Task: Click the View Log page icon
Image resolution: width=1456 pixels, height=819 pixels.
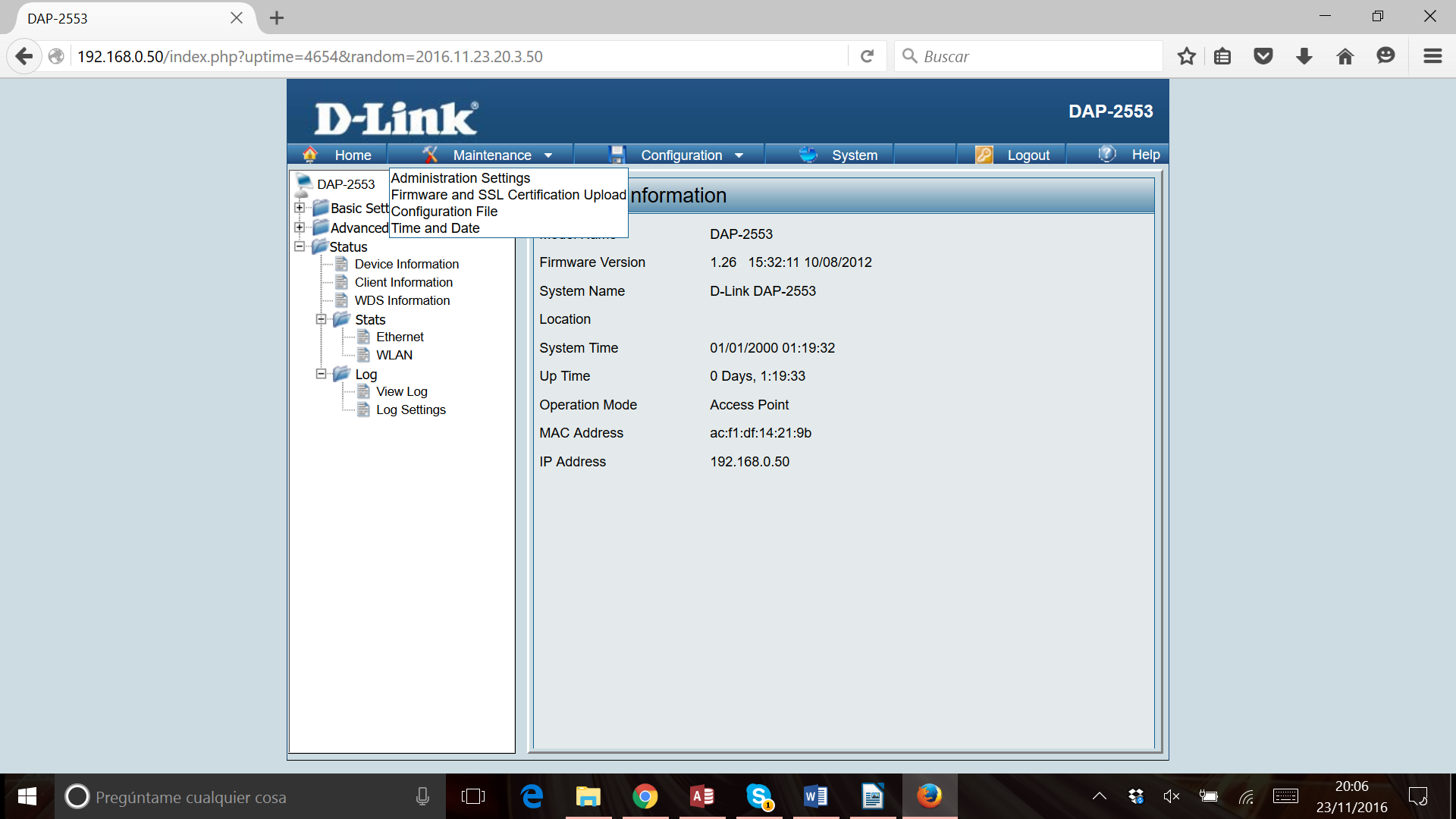Action: 364,391
